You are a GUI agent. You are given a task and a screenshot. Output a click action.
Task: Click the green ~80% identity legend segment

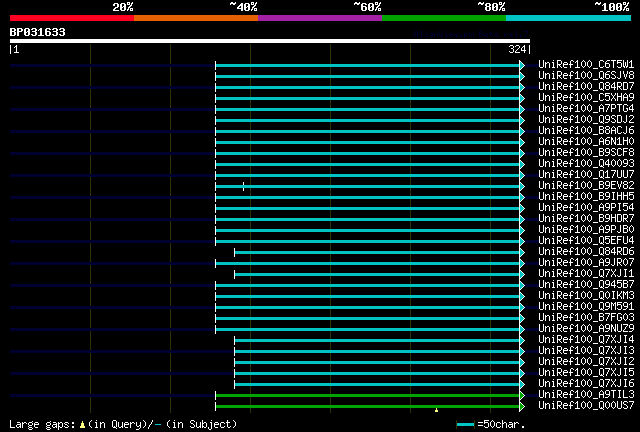[444, 18]
